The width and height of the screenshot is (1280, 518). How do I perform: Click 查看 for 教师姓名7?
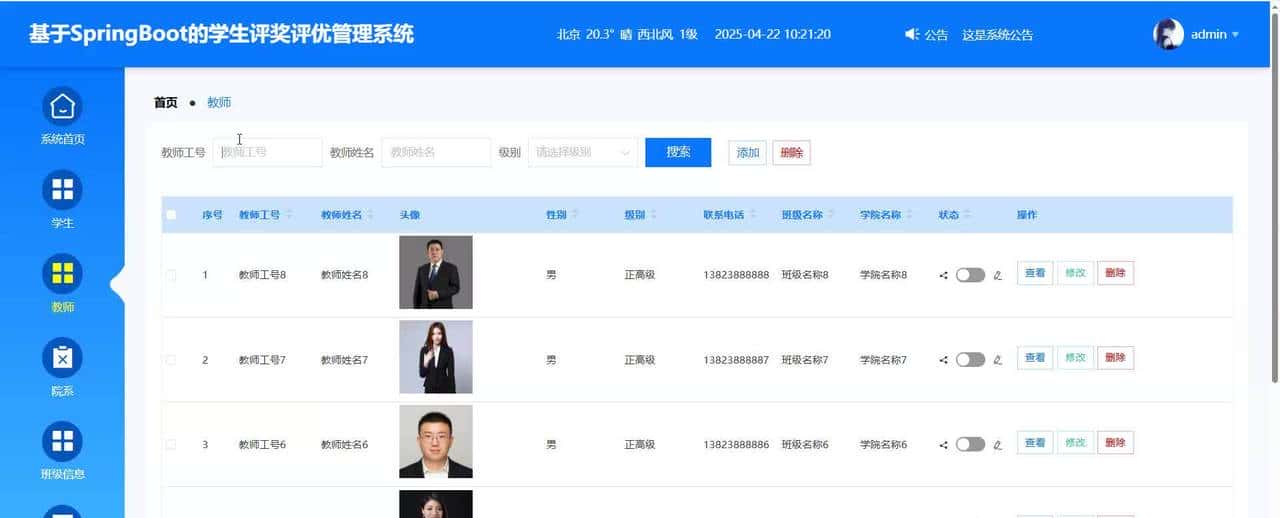1035,358
